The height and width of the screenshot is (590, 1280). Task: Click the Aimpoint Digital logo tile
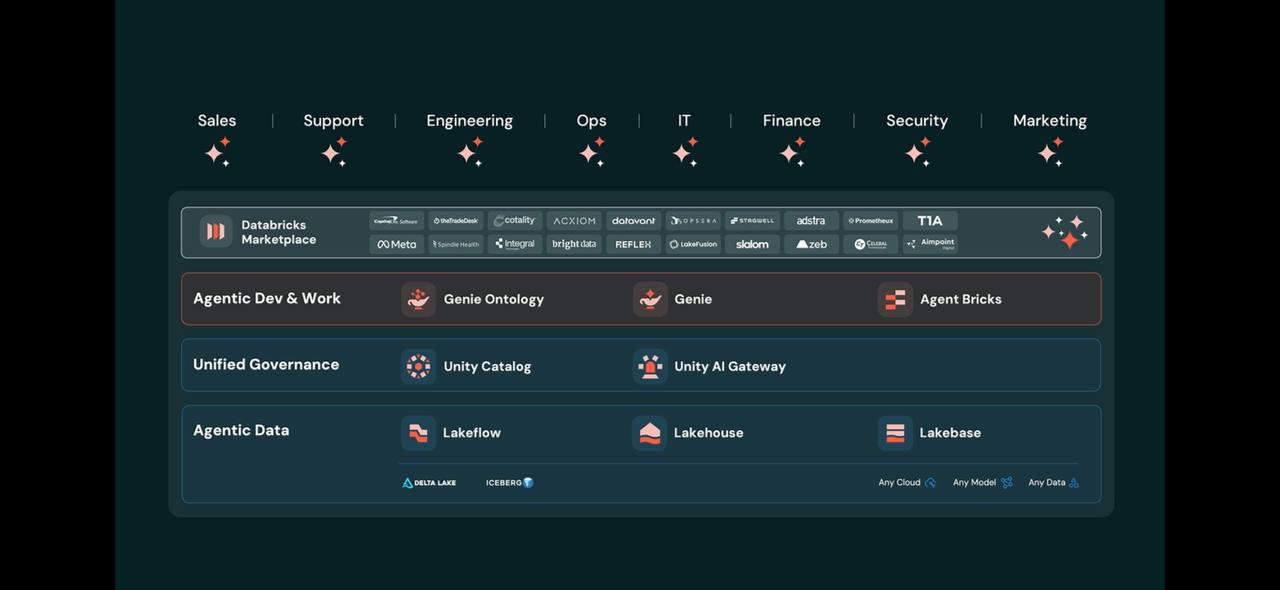tap(930, 244)
